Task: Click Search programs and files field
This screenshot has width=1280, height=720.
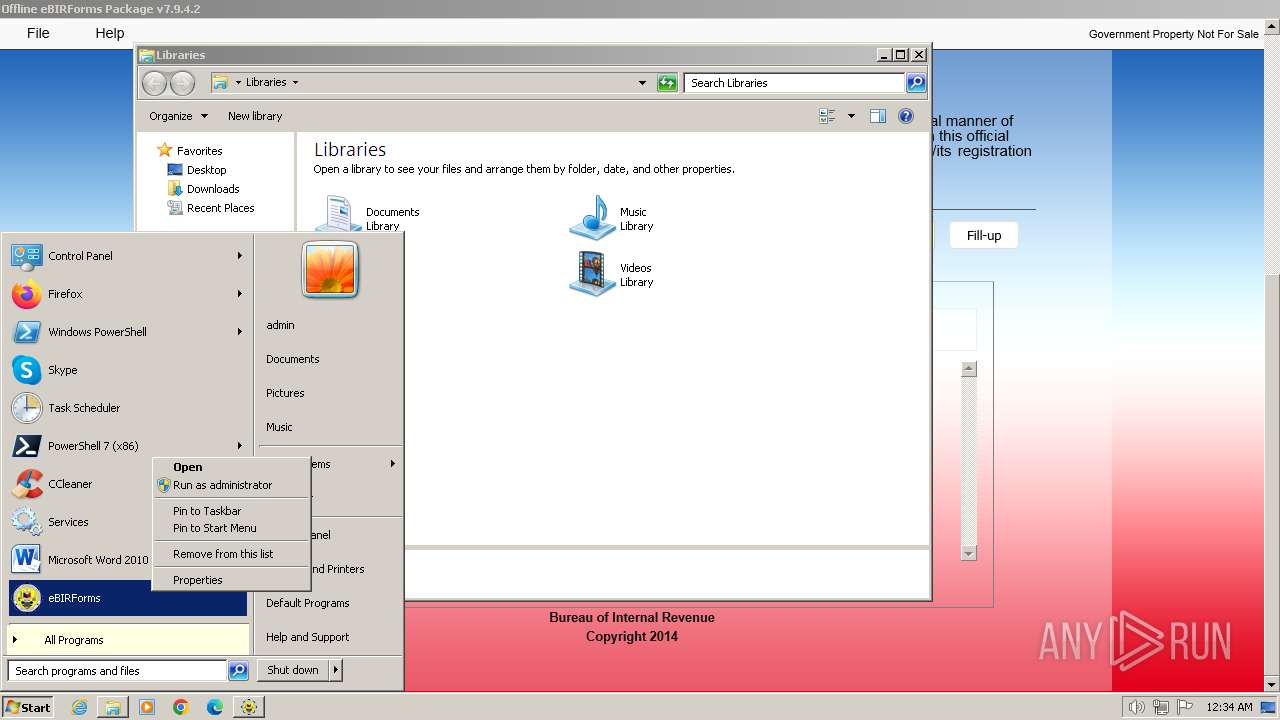Action: (118, 671)
